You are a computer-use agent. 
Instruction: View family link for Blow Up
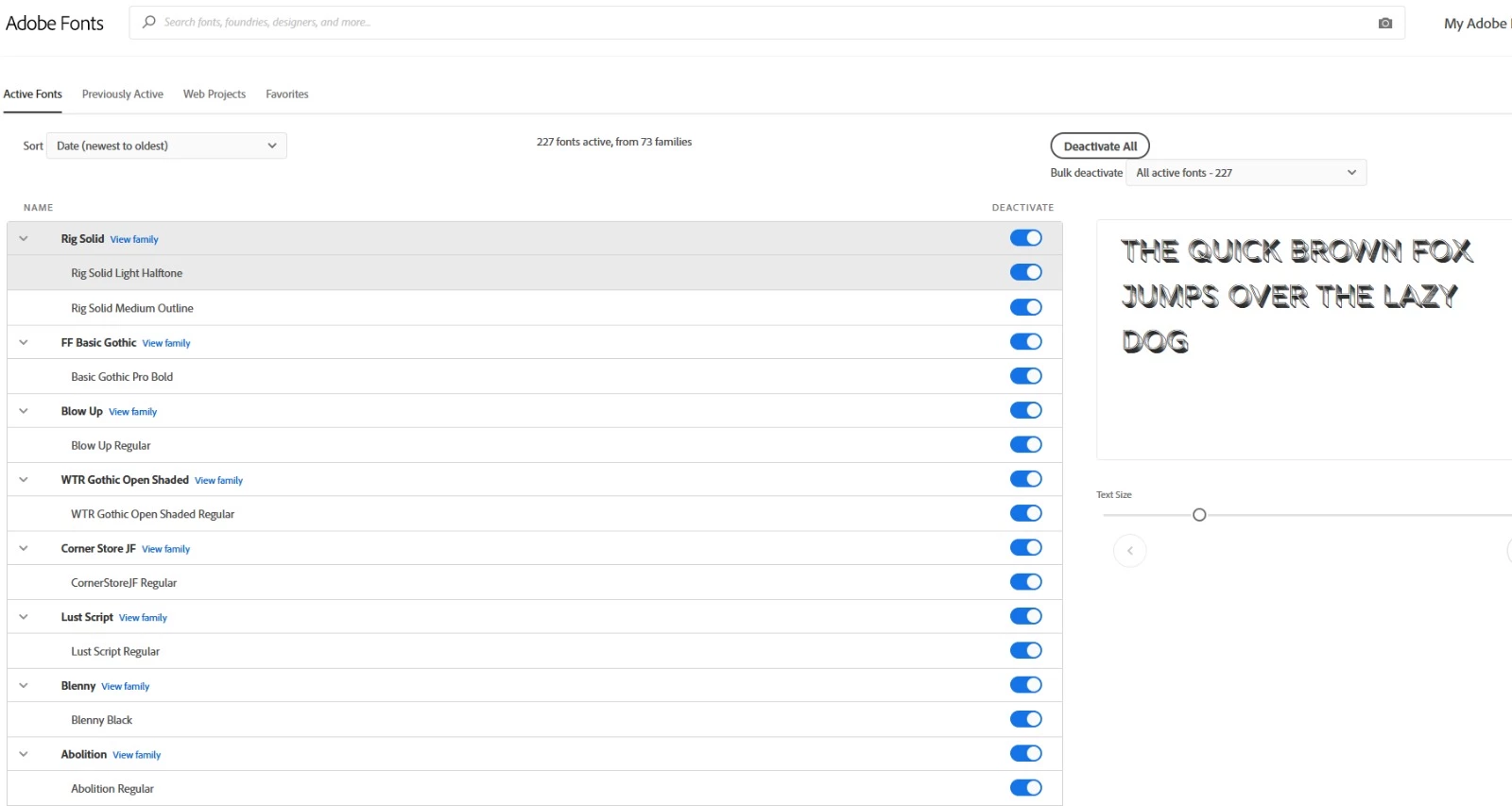pyautogui.click(x=133, y=412)
